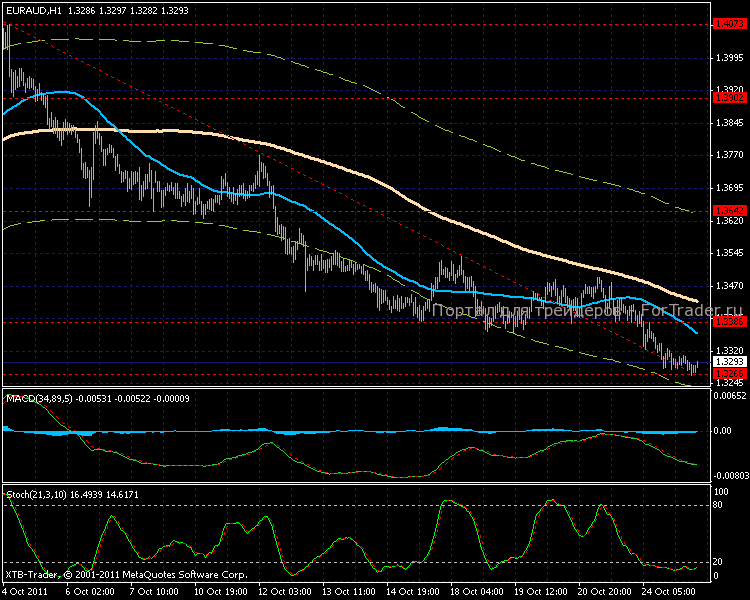Image resolution: width=750 pixels, height=600 pixels.
Task: Click the red 1.4073 price level marker
Action: (x=727, y=22)
